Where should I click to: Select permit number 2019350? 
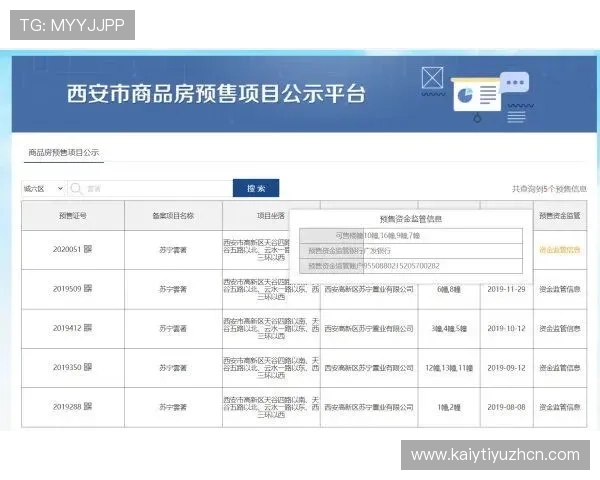coord(67,367)
